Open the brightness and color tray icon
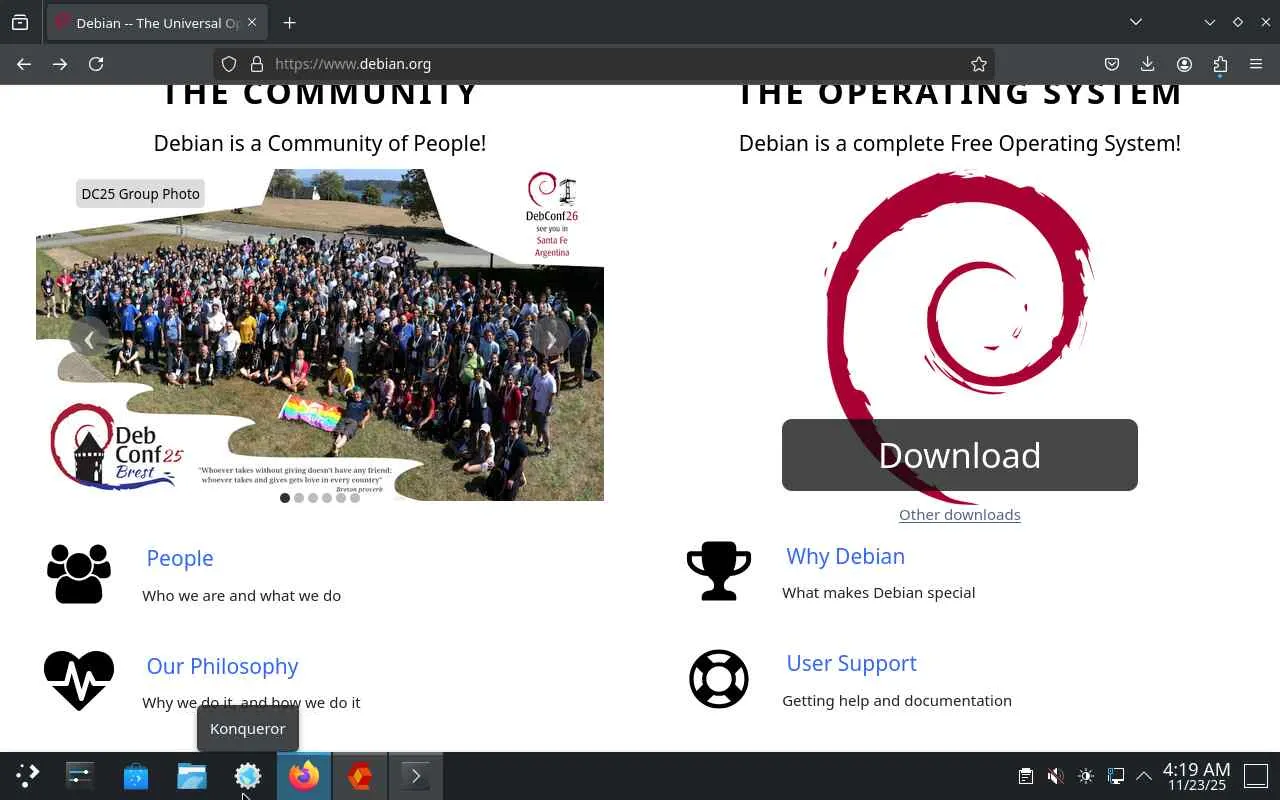Image resolution: width=1280 pixels, height=800 pixels. pos(1086,776)
